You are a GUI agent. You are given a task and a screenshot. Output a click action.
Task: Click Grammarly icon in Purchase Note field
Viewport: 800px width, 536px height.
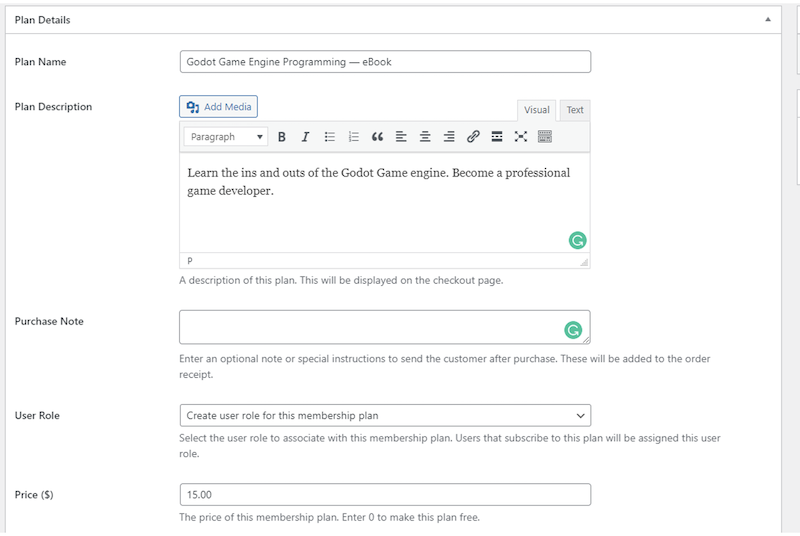click(573, 330)
